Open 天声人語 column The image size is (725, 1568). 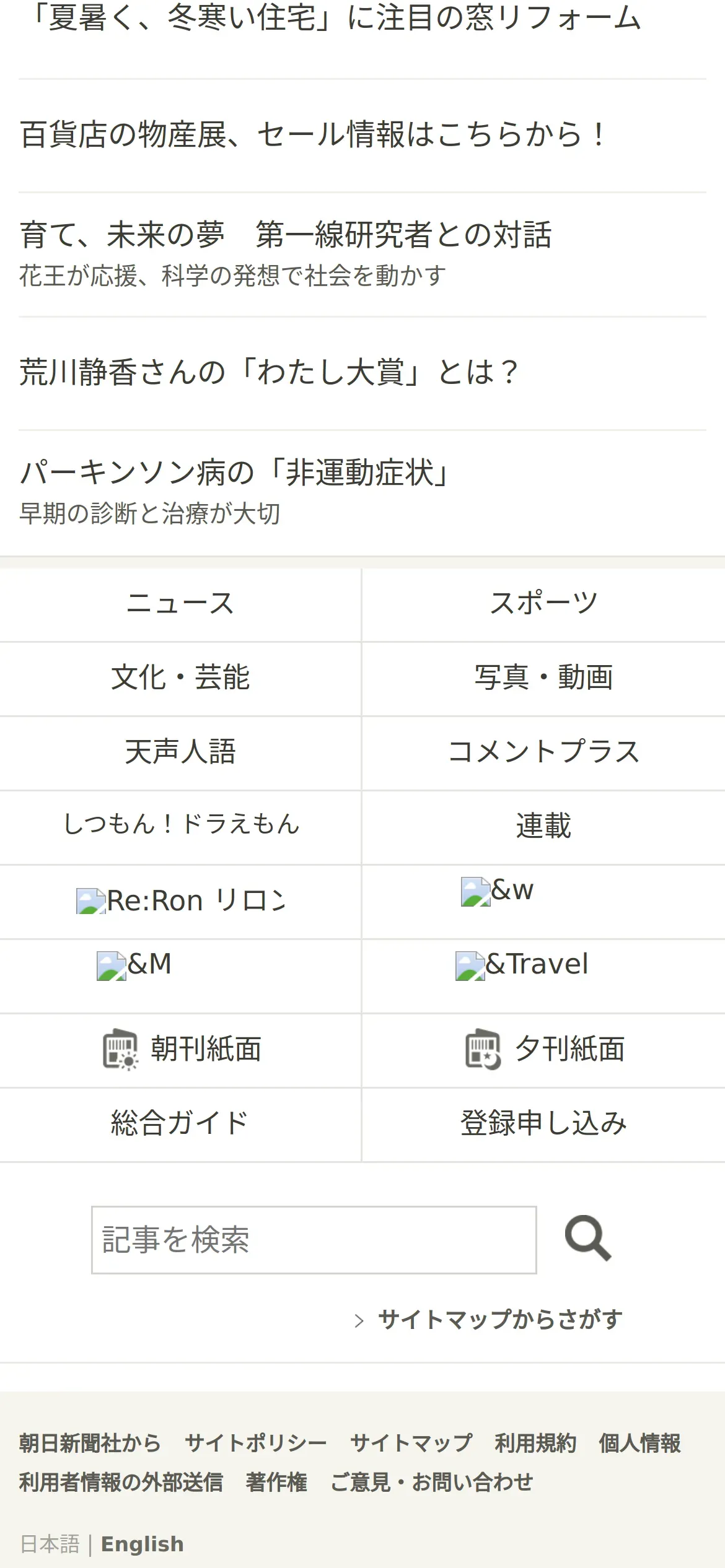(x=180, y=753)
